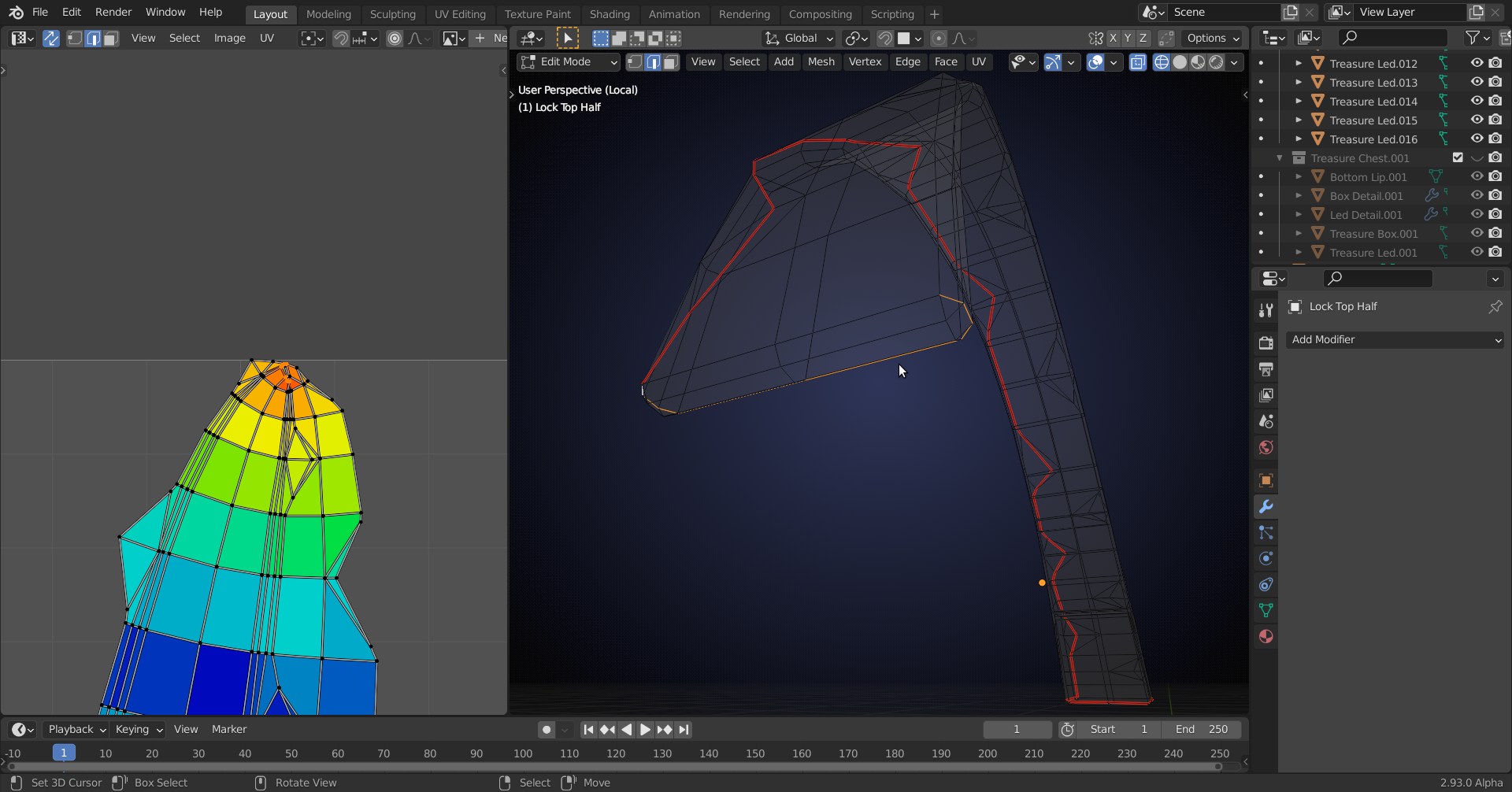Open the Add Modifier dropdown
The image size is (1512, 792).
1395,340
